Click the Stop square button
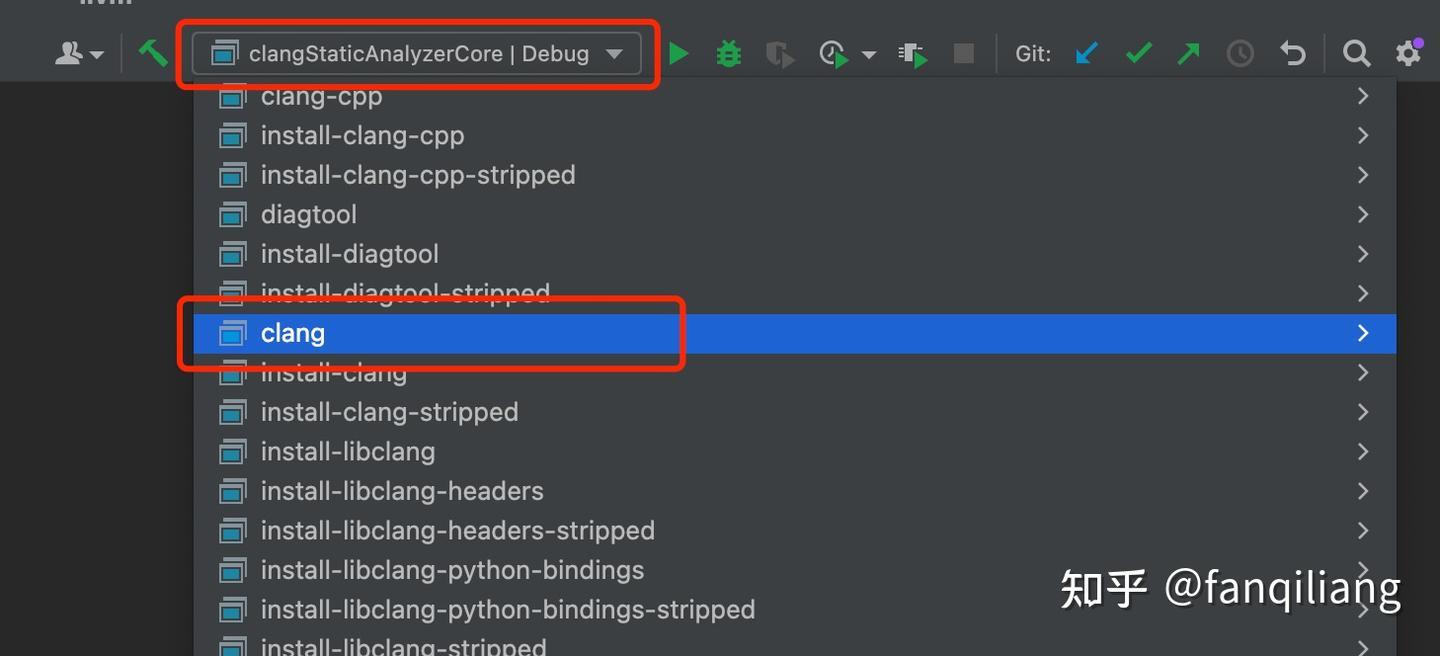1440x656 pixels. tap(964, 54)
